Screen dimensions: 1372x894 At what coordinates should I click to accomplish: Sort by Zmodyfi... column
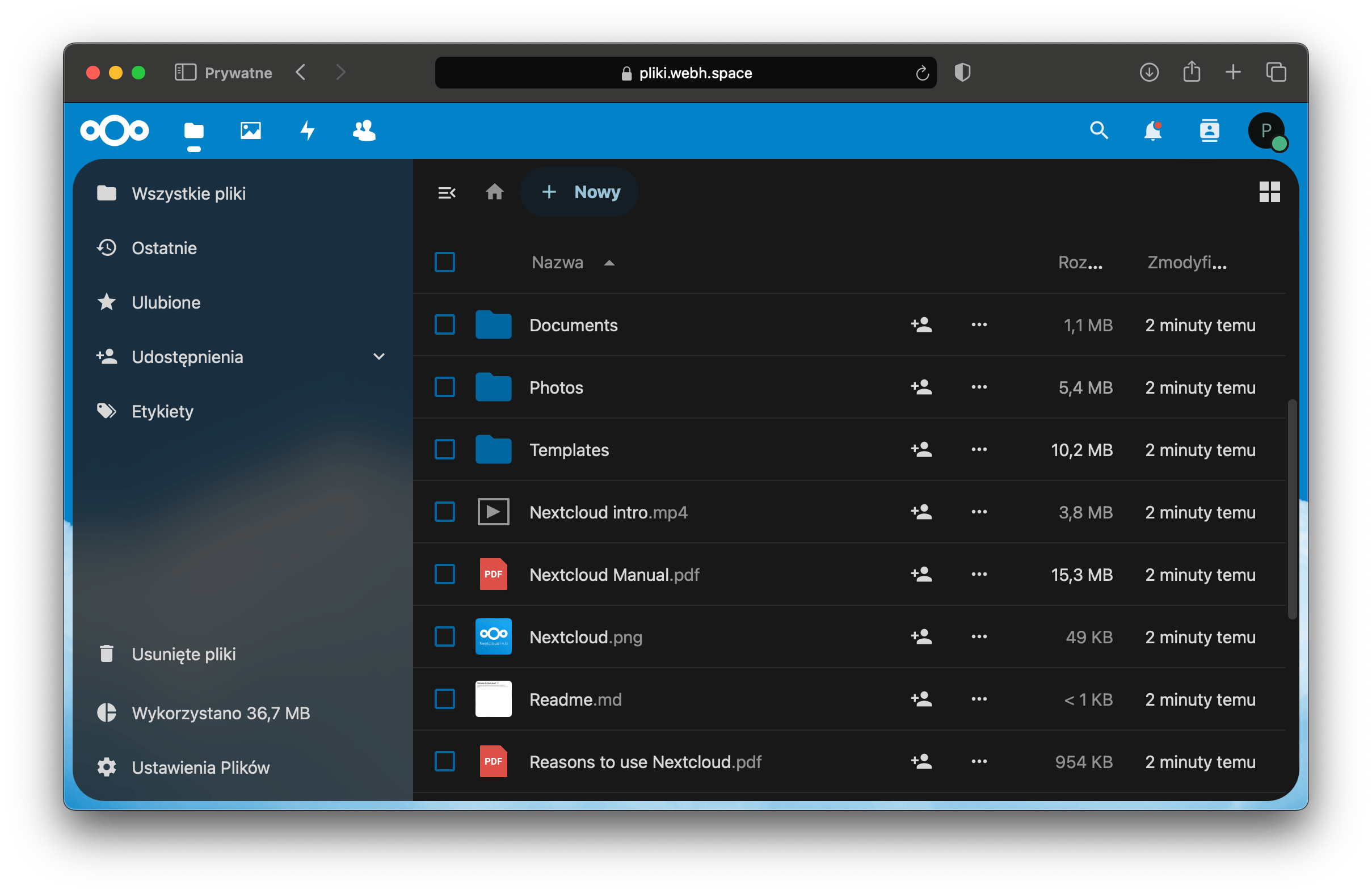pyautogui.click(x=1187, y=263)
